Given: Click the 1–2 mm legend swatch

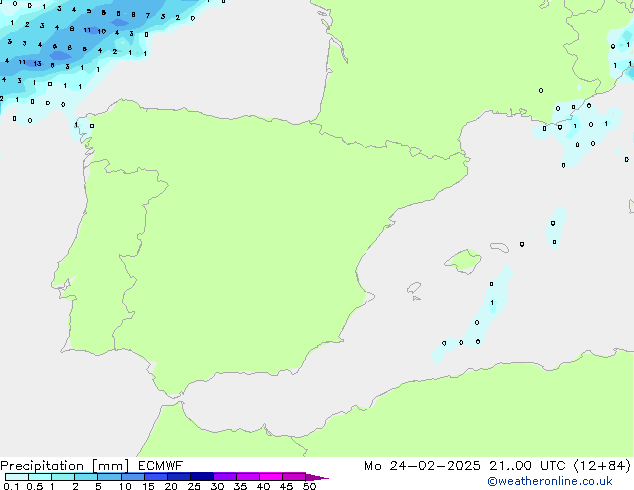Looking at the screenshot, I should (x=63, y=477).
